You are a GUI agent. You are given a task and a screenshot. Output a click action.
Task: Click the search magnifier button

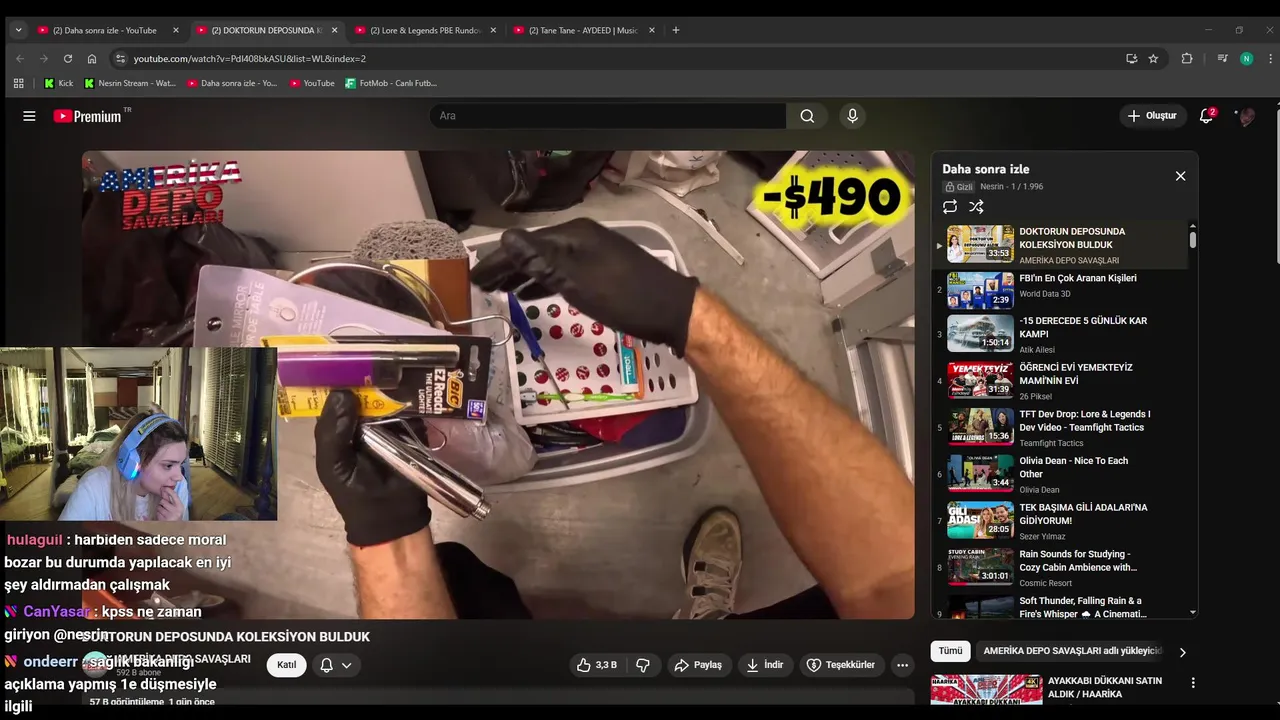coord(807,116)
